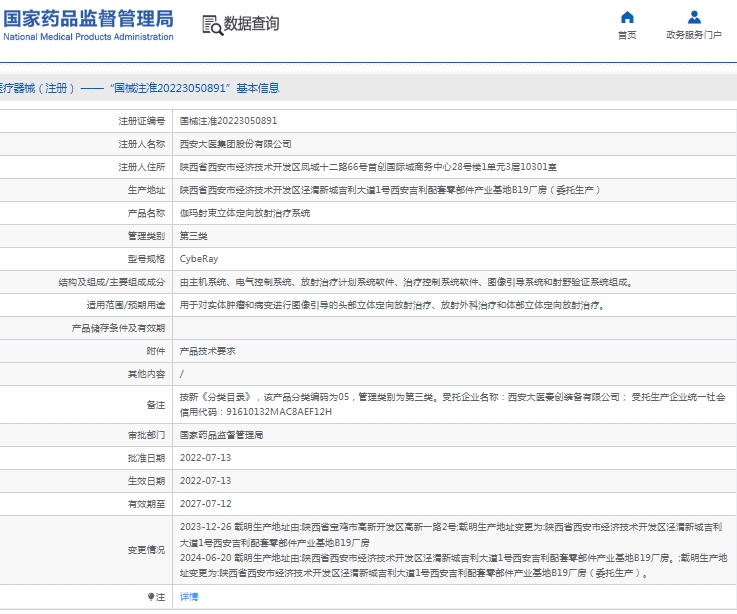Click the 注册证编号 label

click(141, 121)
